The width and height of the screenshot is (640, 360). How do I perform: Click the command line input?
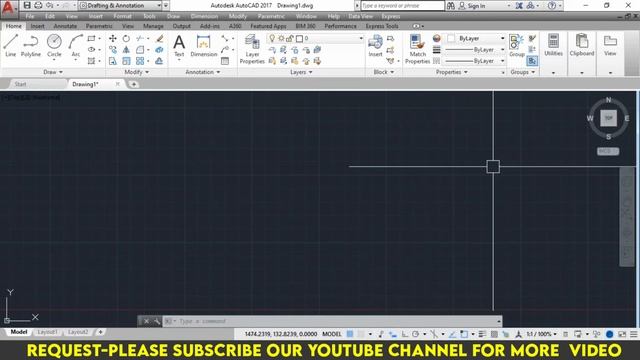point(332,321)
